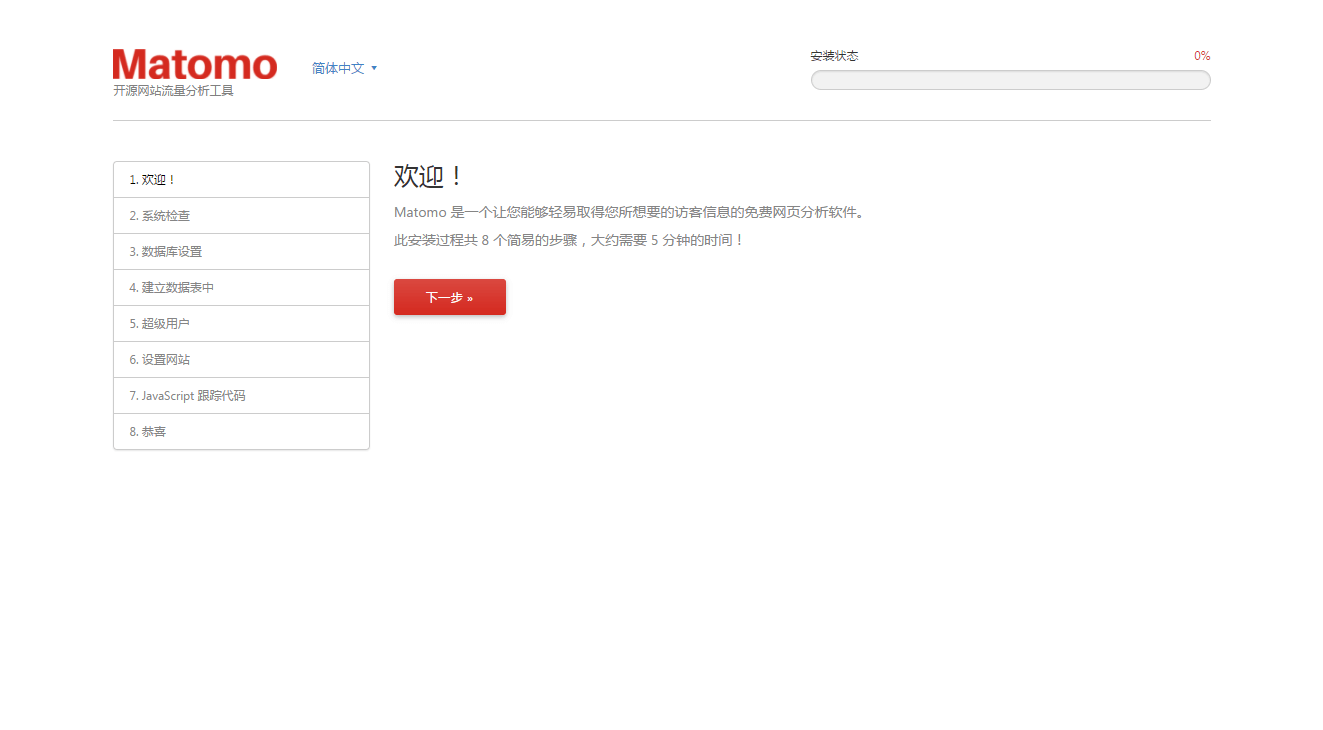Click the 安装状态 progress bar
The image size is (1323, 730).
(1010, 80)
